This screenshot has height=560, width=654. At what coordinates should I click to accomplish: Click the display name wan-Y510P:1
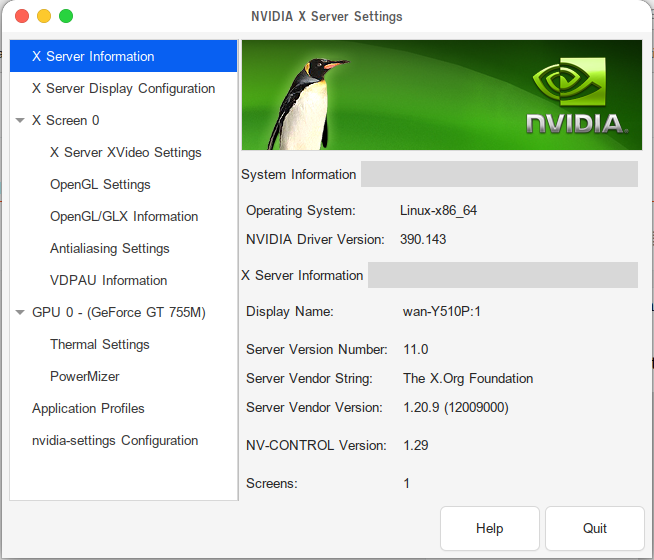[442, 311]
